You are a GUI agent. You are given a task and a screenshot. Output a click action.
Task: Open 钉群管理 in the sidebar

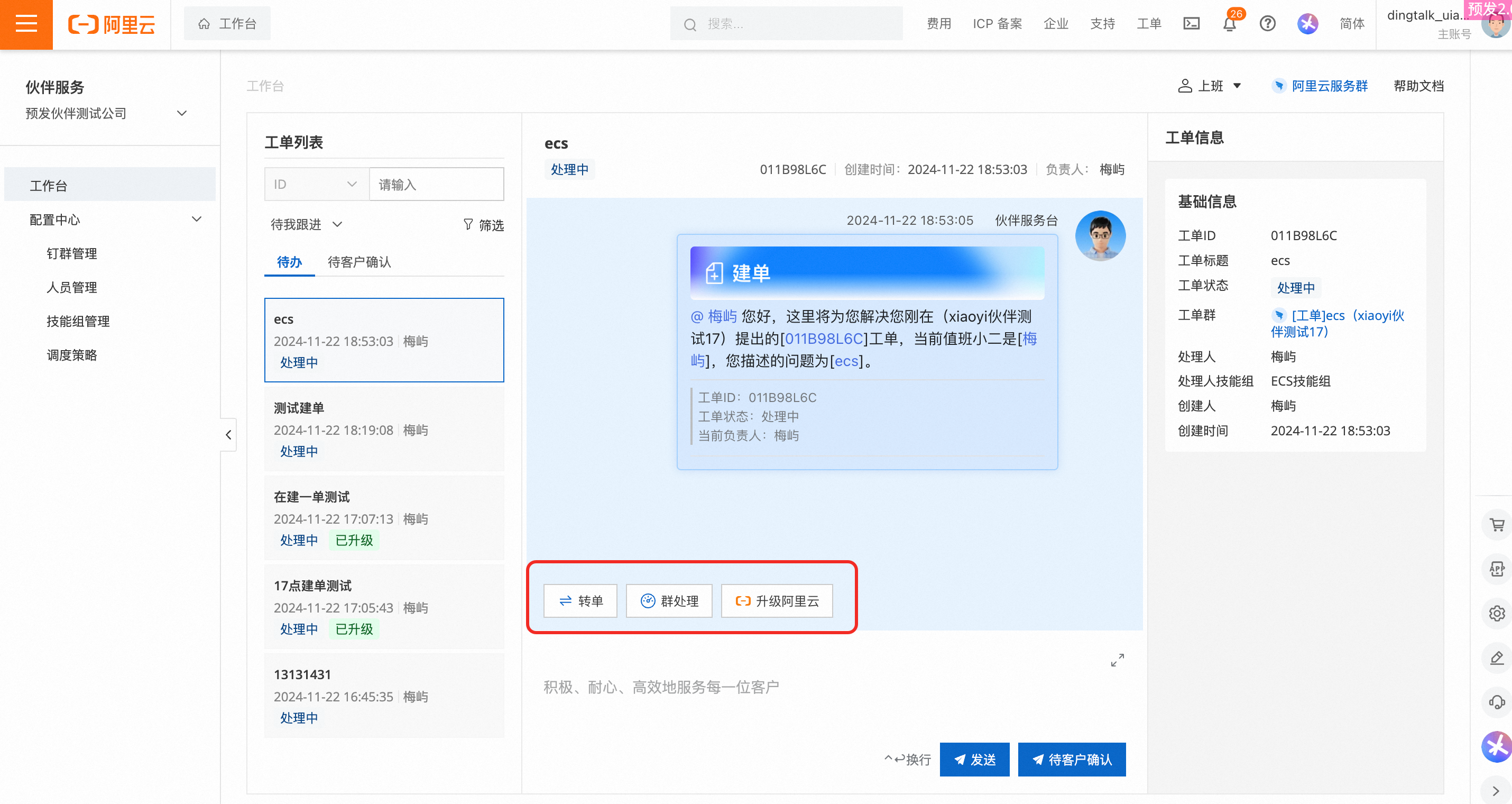click(71, 254)
